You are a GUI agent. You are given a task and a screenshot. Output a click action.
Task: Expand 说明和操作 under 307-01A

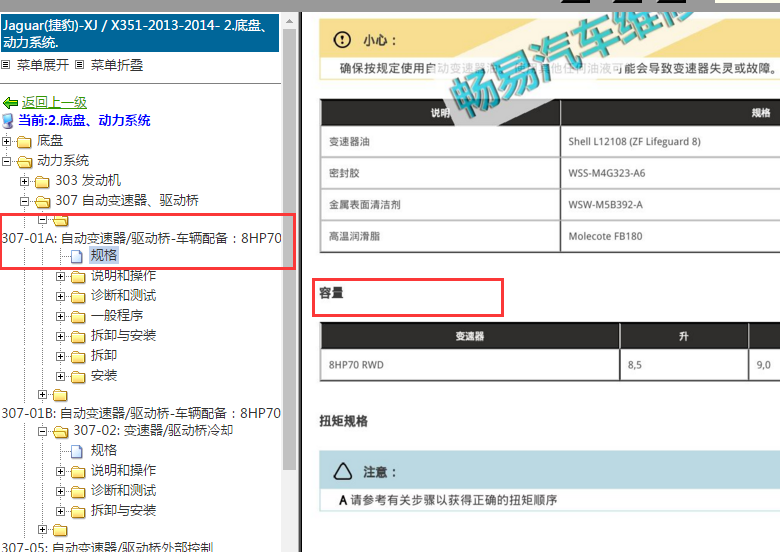[60, 276]
